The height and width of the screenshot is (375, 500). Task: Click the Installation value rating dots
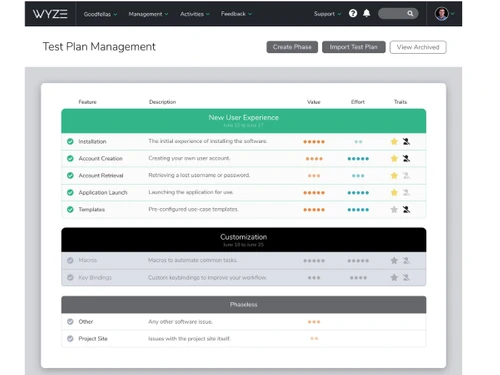tap(314, 142)
